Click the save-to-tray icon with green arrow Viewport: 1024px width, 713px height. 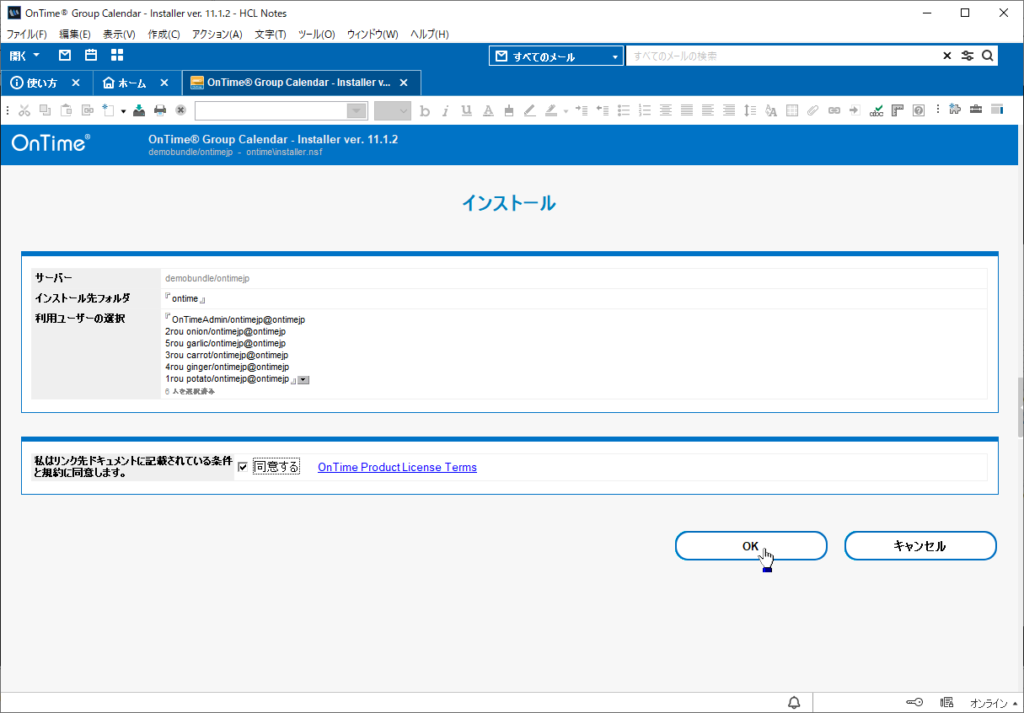139,110
